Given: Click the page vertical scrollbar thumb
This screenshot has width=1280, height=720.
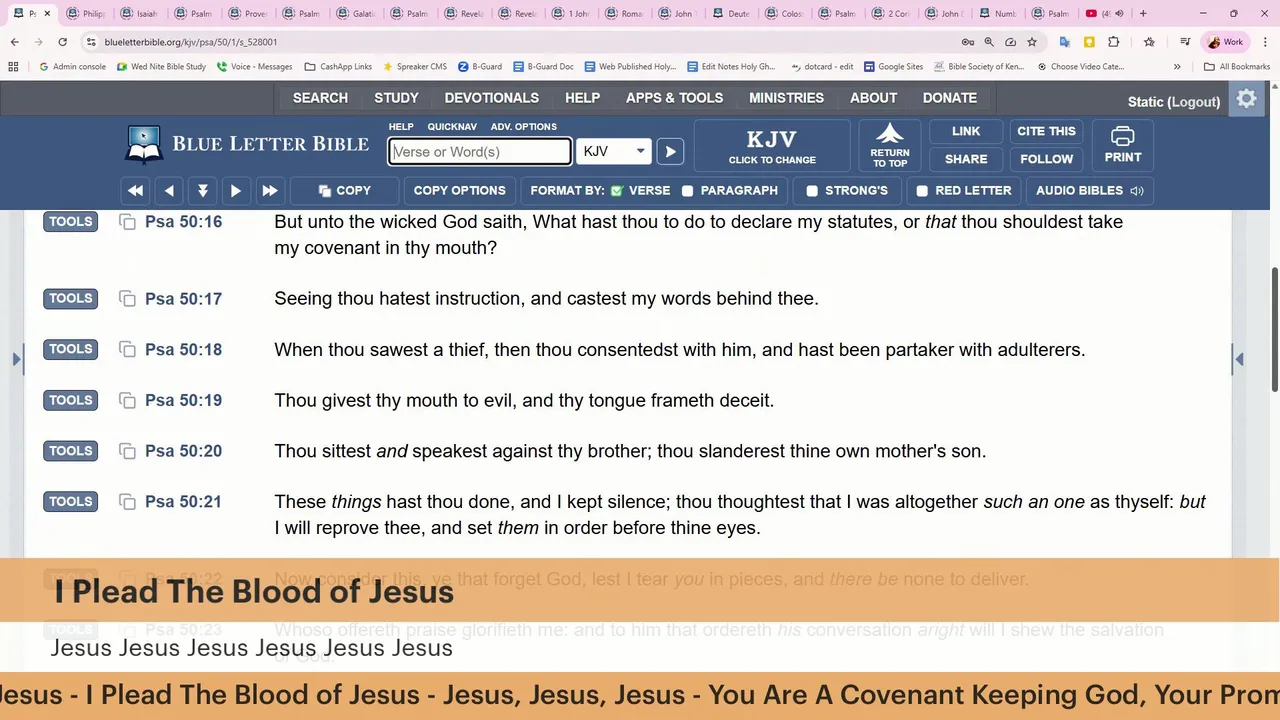Looking at the screenshot, I should point(1274,330).
